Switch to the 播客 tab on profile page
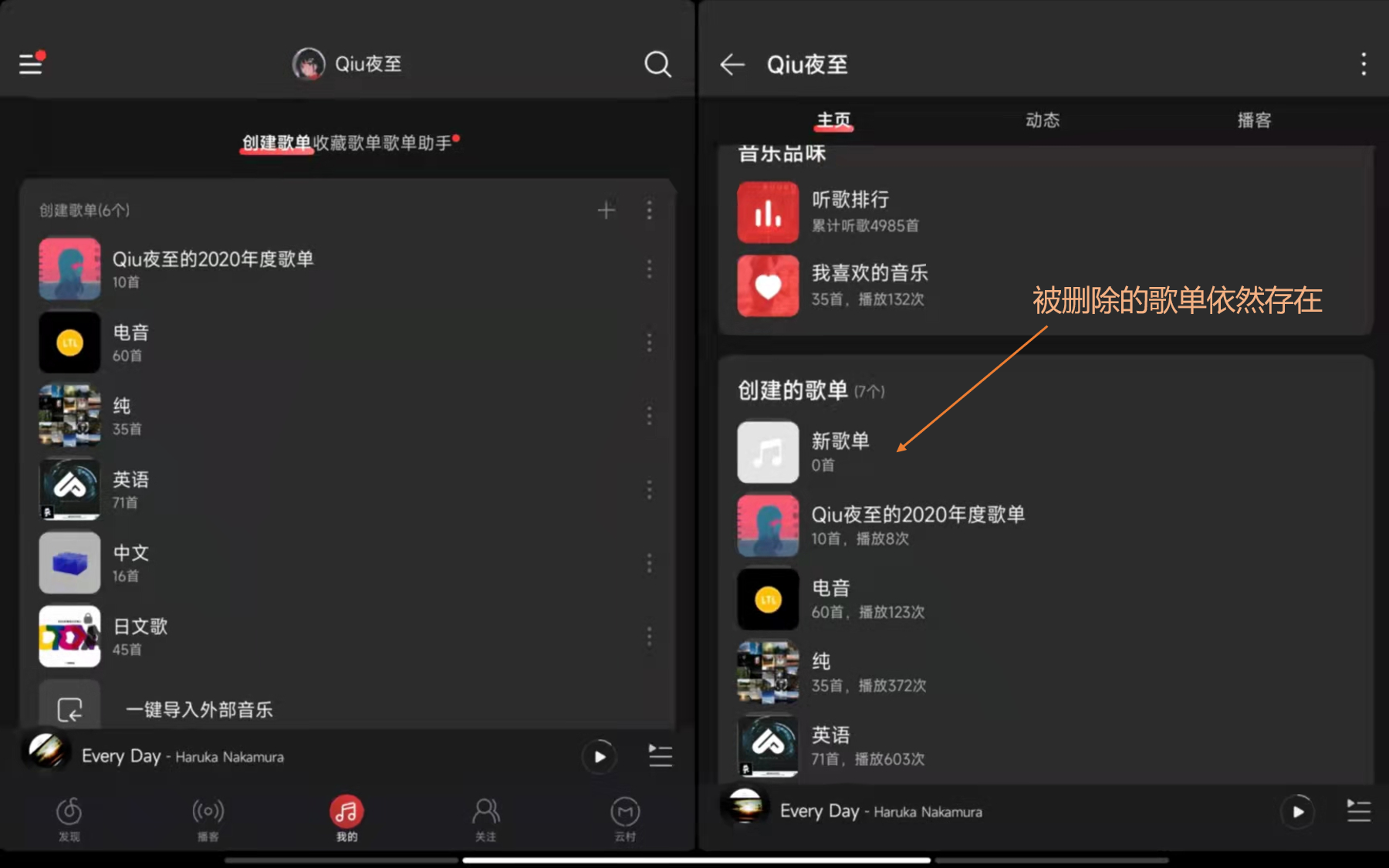Screen dimensions: 1389x868 pos(1253,120)
